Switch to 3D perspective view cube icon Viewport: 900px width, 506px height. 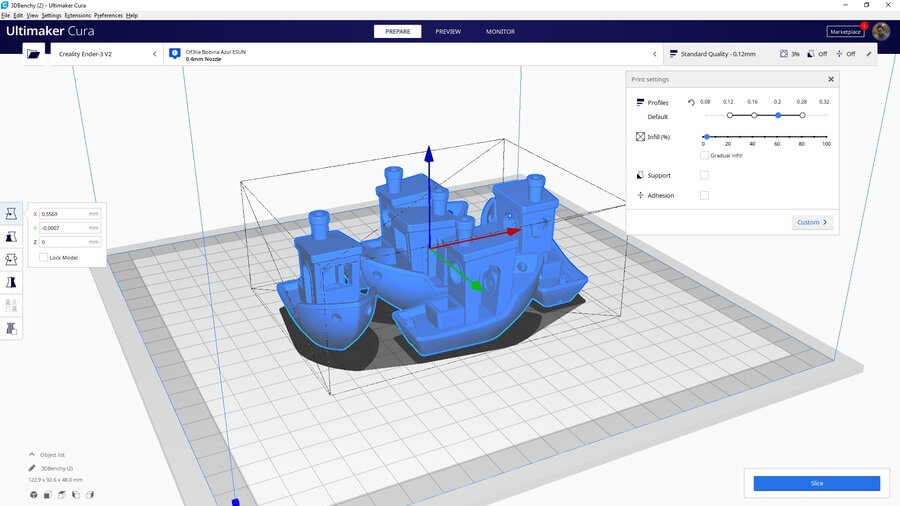pyautogui.click(x=33, y=495)
